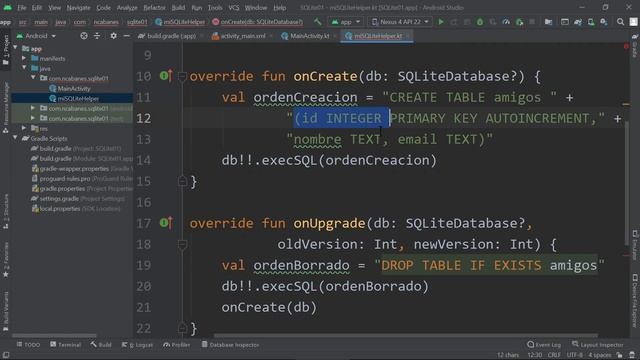640x360 pixels.
Task: Toggle the Resource Manager side tab
Action: click(x=6, y=107)
